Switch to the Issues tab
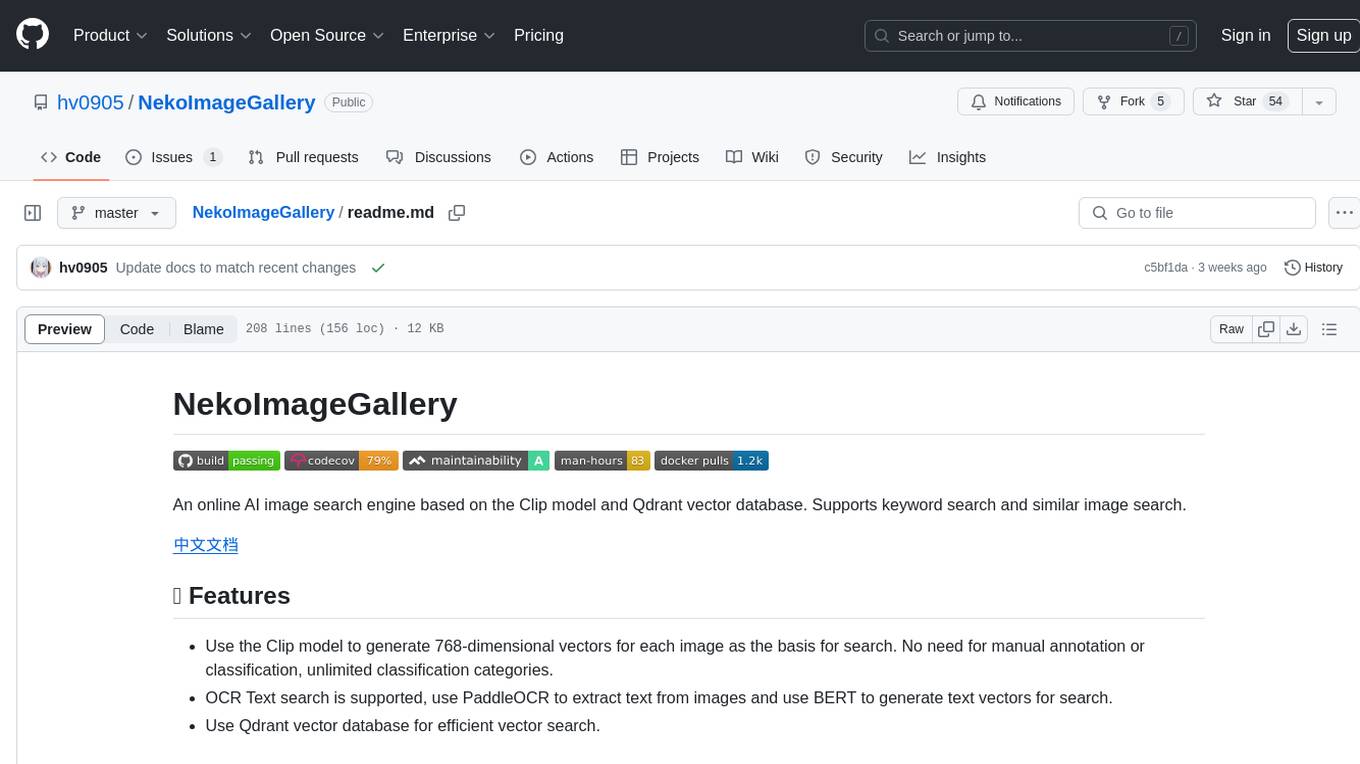Viewport: 1360px width, 764px height. (173, 157)
